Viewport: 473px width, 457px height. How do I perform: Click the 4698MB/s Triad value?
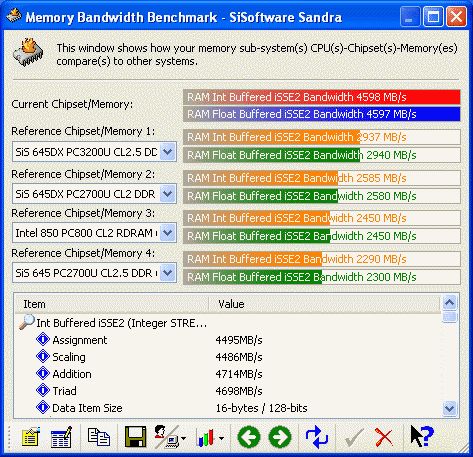[x=239, y=391]
